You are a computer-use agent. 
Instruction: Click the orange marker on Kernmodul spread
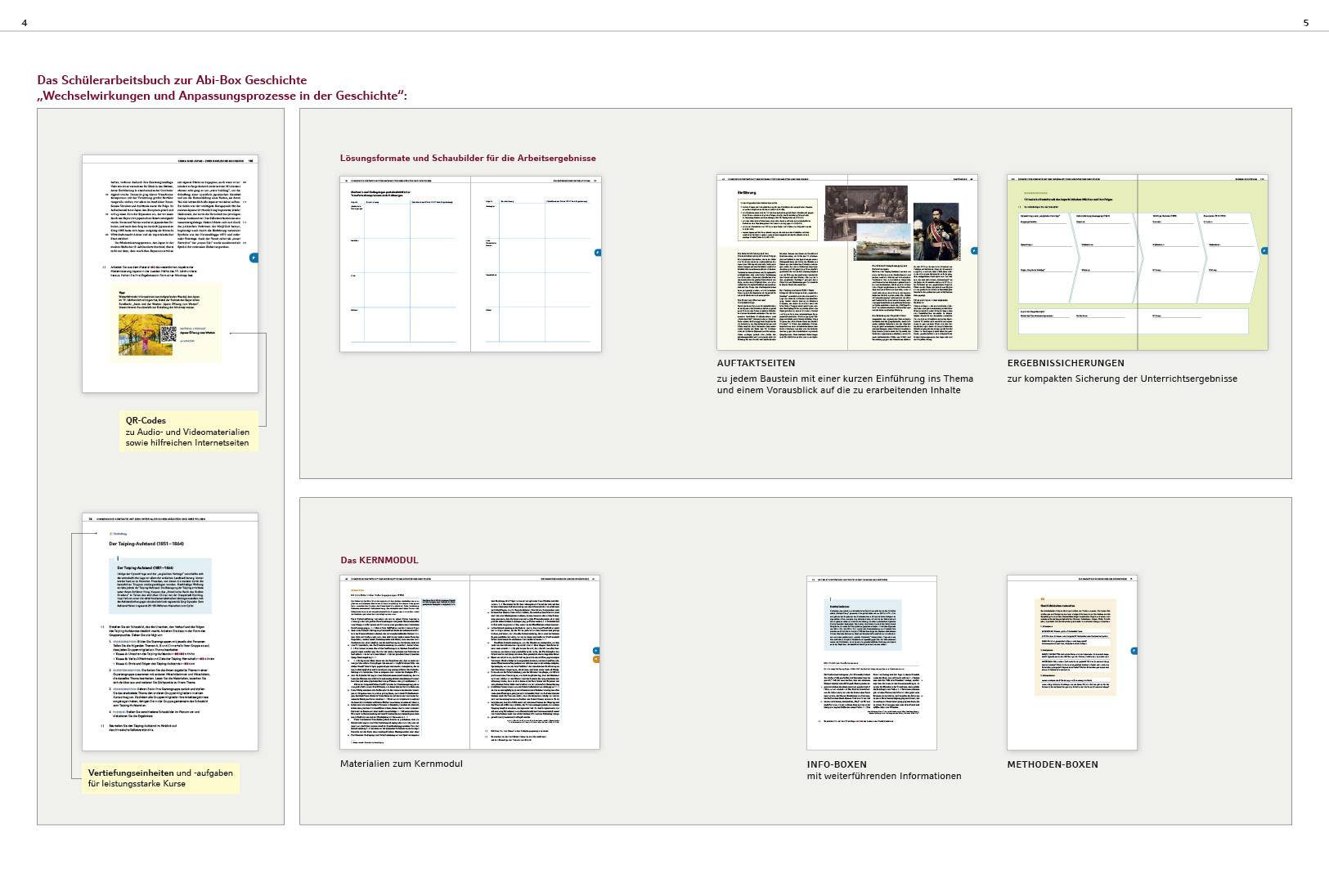596,659
